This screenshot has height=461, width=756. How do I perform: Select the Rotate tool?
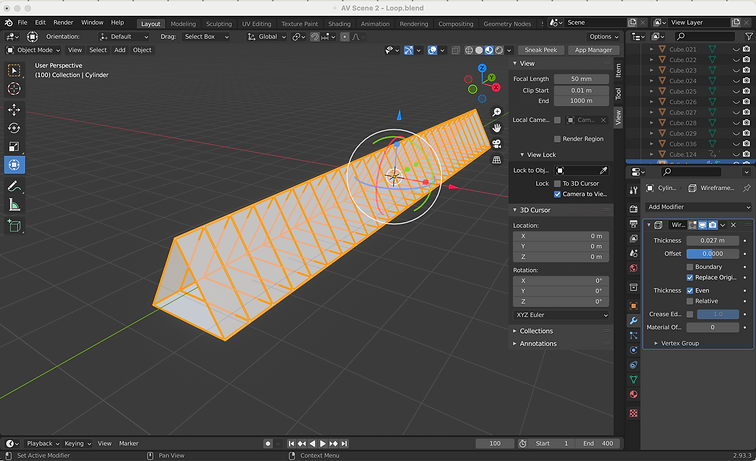click(14, 128)
